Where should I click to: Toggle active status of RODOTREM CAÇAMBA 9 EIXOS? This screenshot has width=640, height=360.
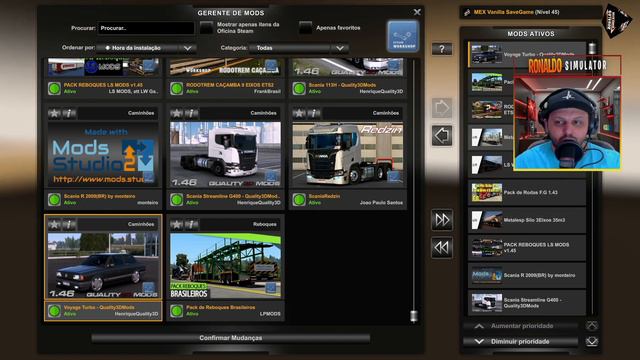click(177, 88)
